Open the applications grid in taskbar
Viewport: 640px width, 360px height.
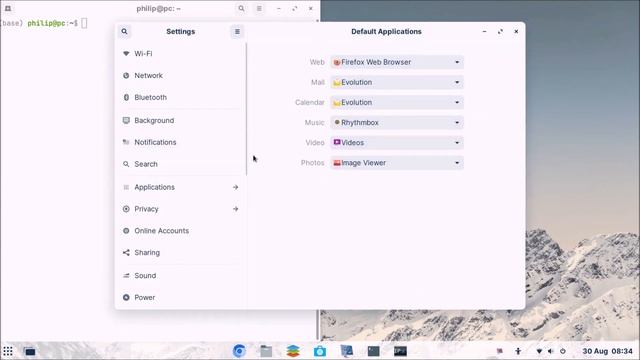pos(8,351)
